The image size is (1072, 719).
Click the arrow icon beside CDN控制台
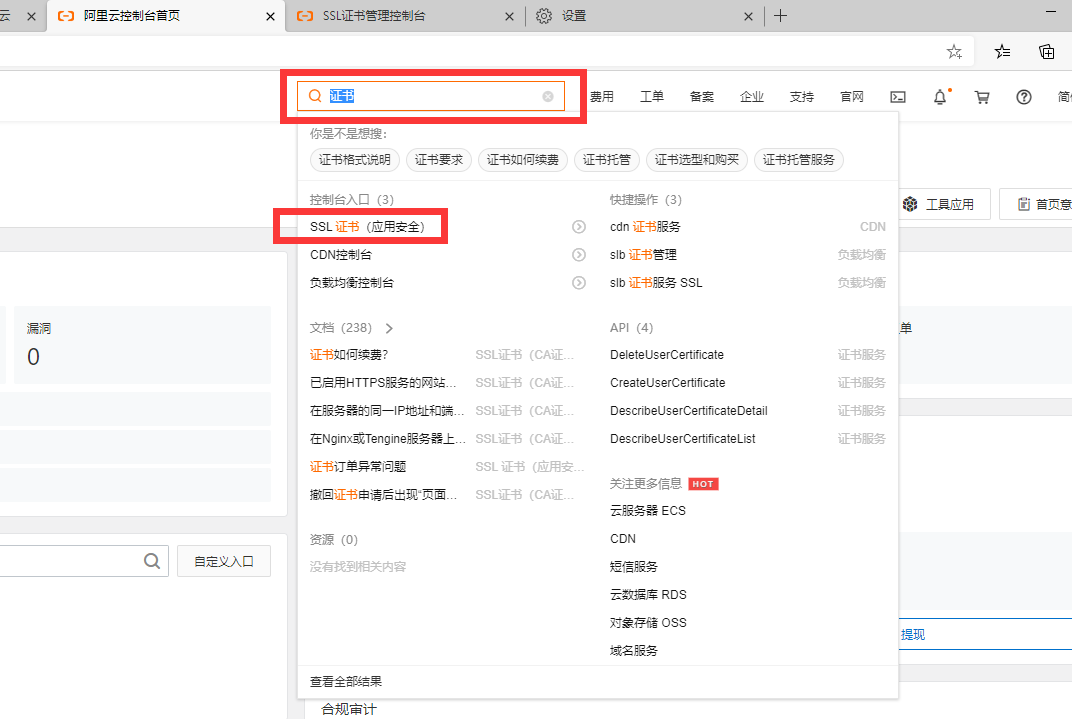[578, 255]
